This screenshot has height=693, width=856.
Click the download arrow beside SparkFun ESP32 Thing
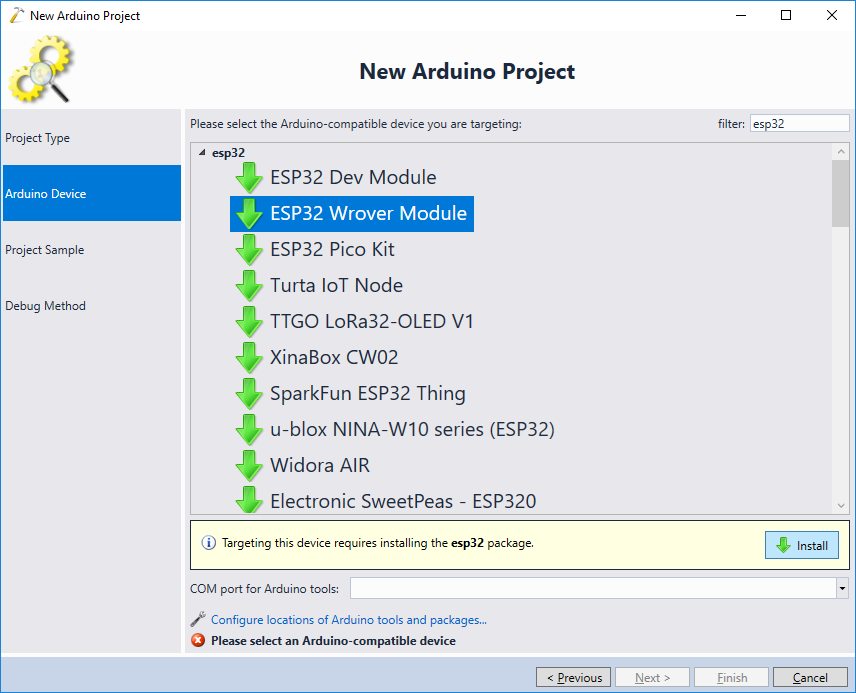[x=249, y=394]
